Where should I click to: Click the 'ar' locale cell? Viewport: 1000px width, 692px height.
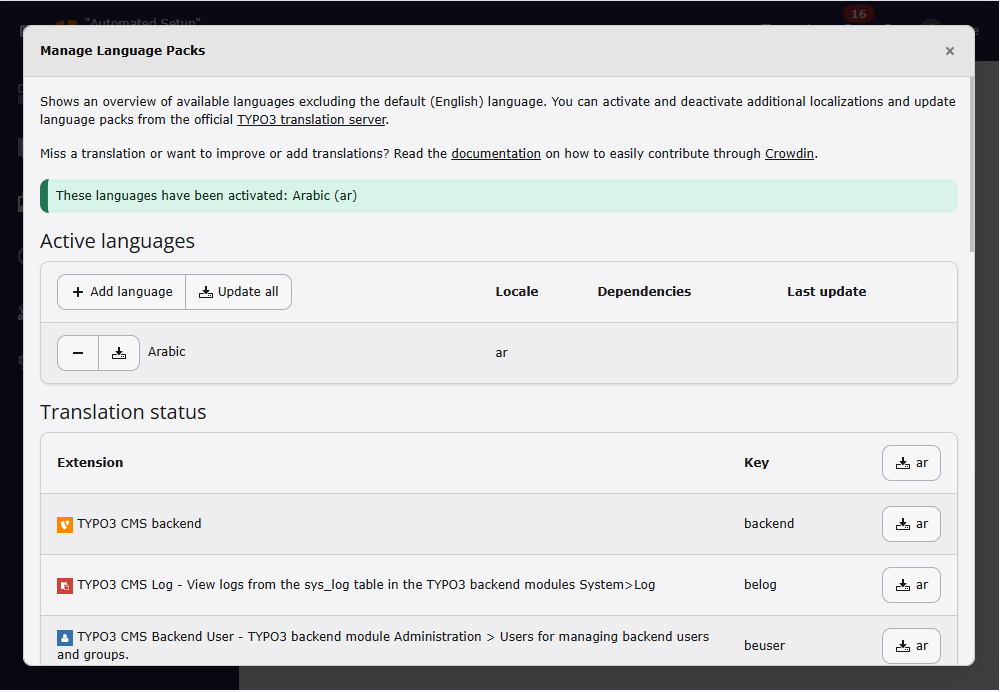[501, 353]
